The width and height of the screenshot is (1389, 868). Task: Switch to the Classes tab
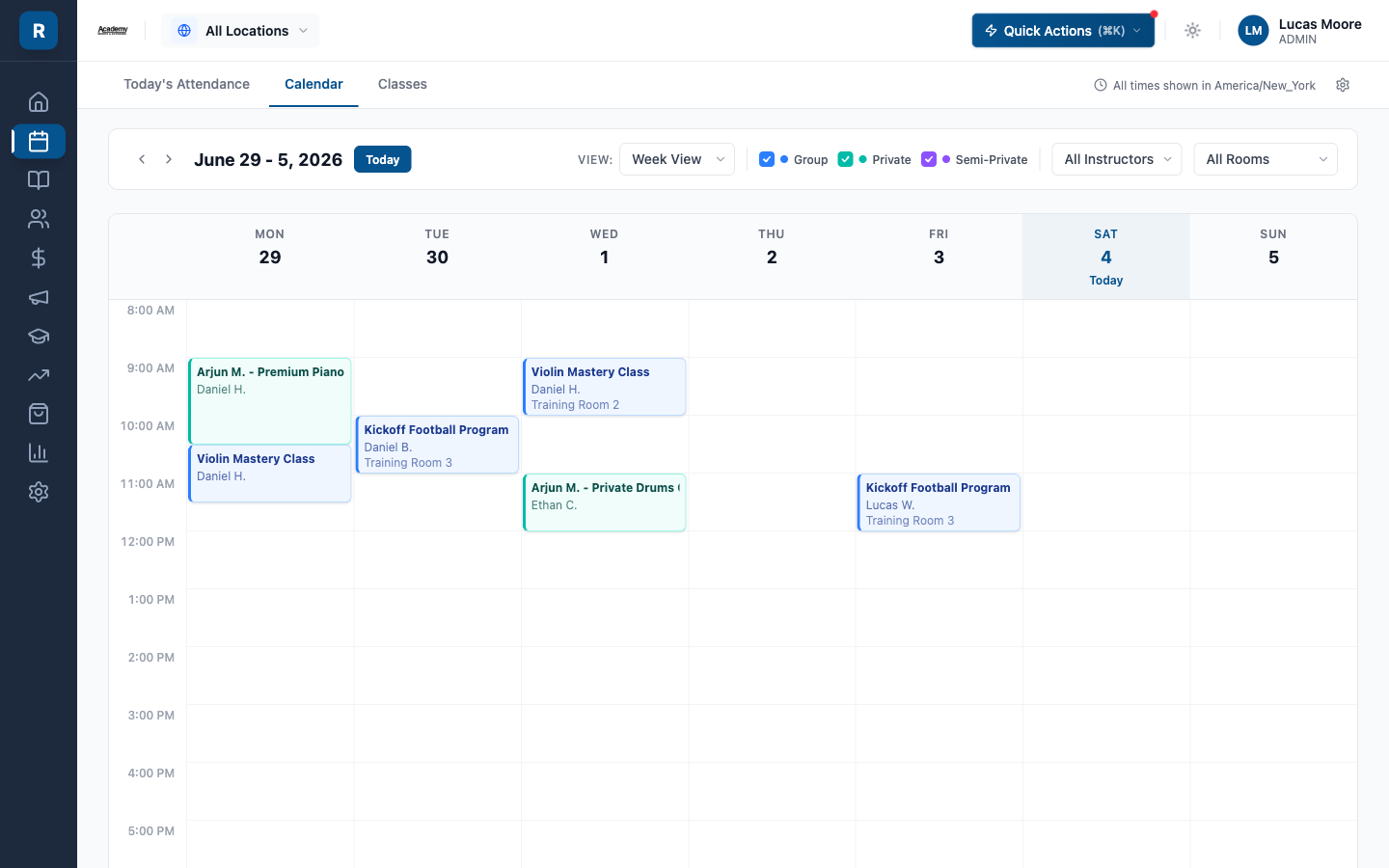402,84
